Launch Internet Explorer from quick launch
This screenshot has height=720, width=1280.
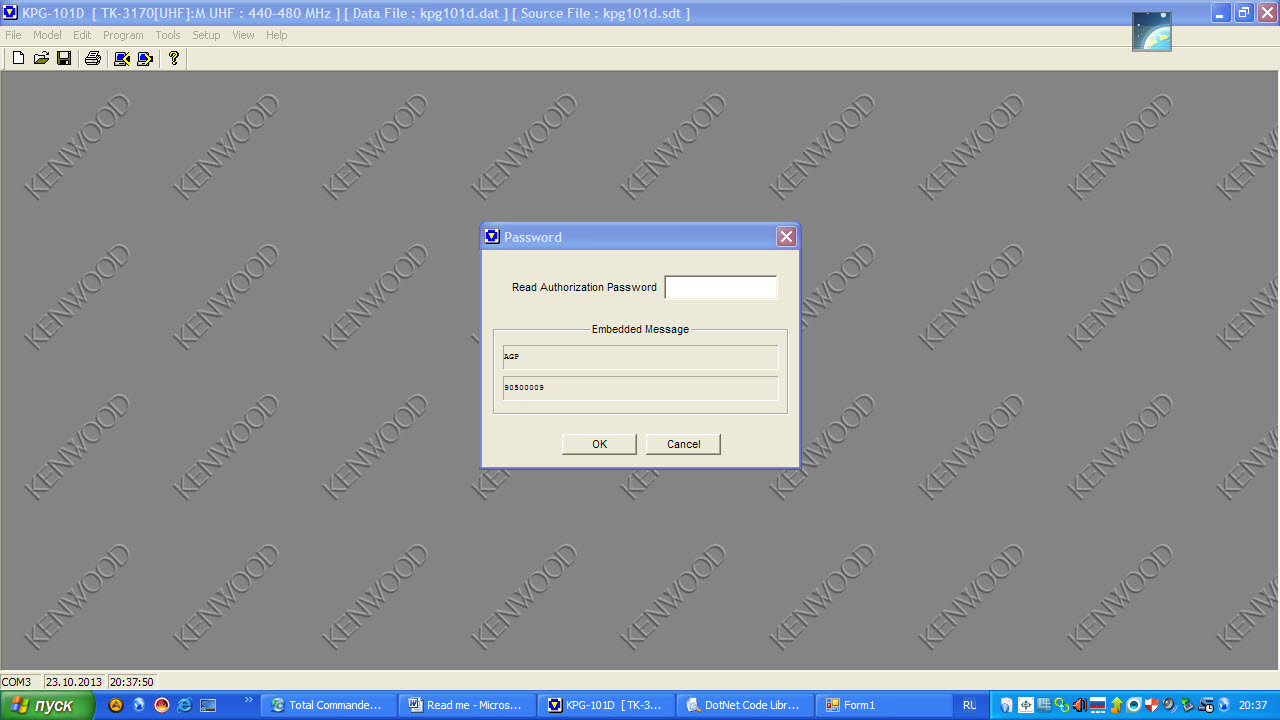click(x=185, y=705)
